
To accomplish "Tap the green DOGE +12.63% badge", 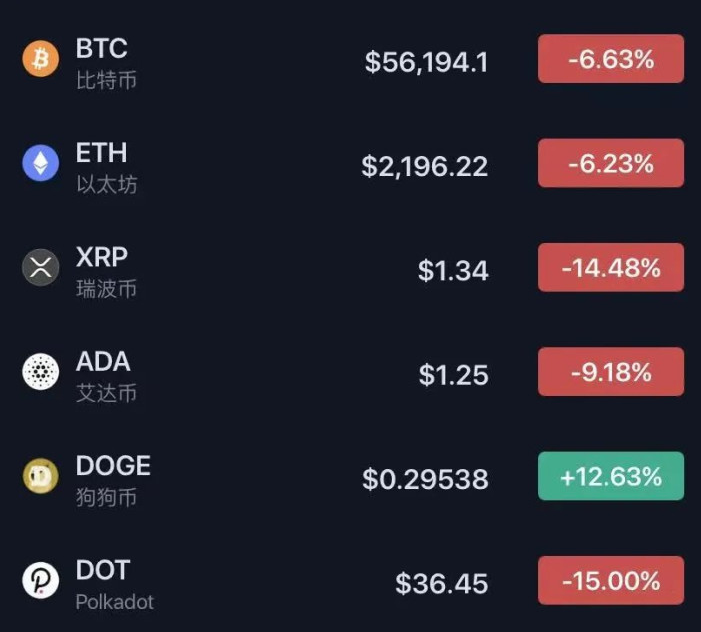I will [x=611, y=476].
